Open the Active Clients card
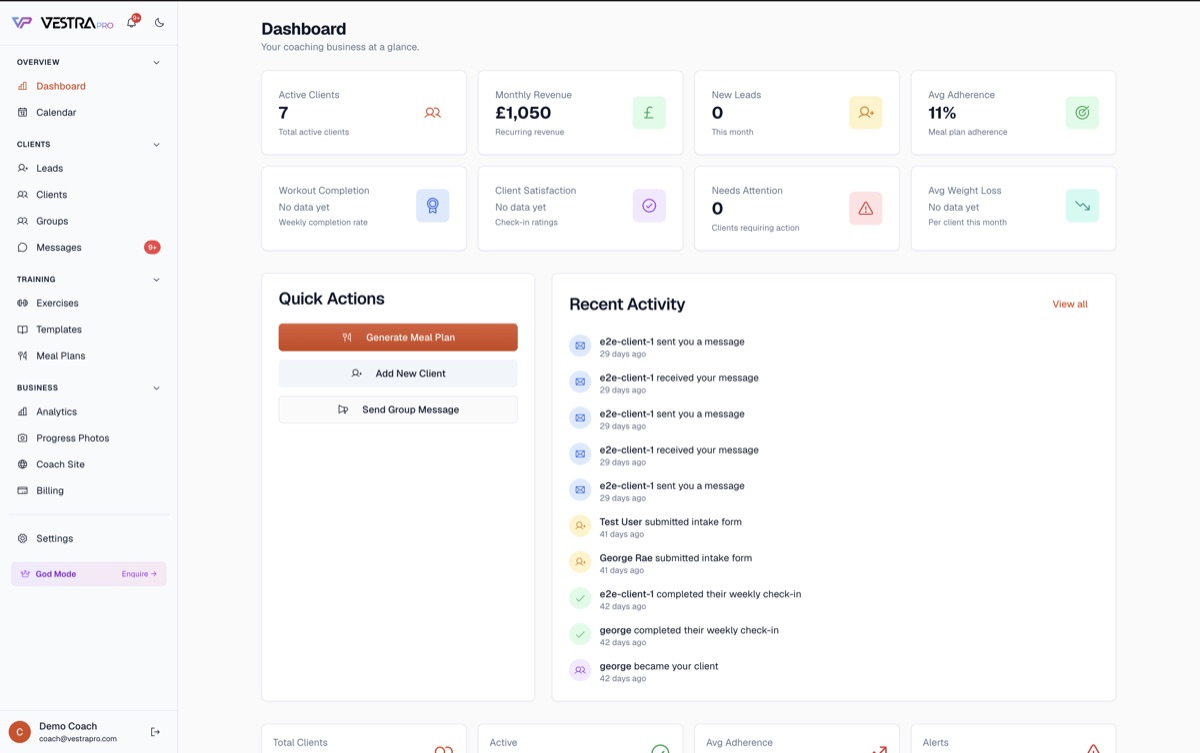Screen dimensions: 1200x753 [364, 113]
